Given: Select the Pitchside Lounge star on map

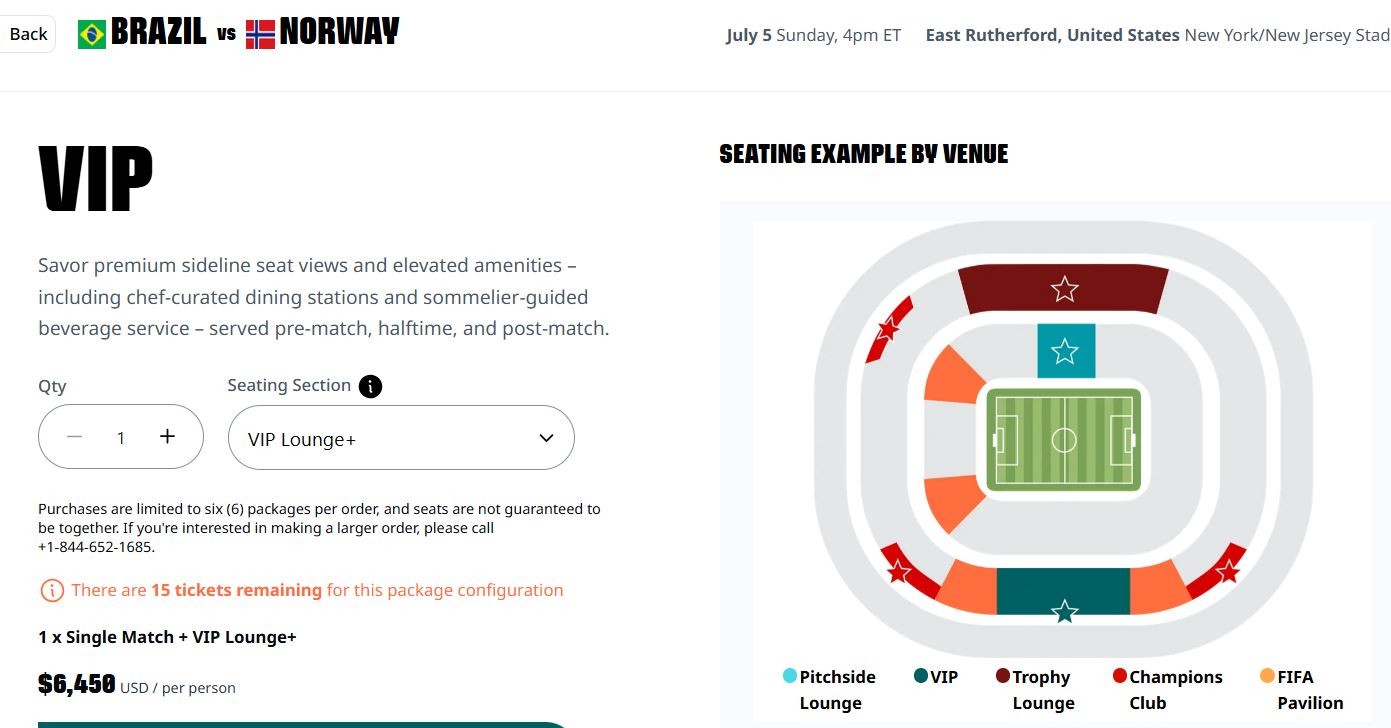Looking at the screenshot, I should click(1065, 351).
